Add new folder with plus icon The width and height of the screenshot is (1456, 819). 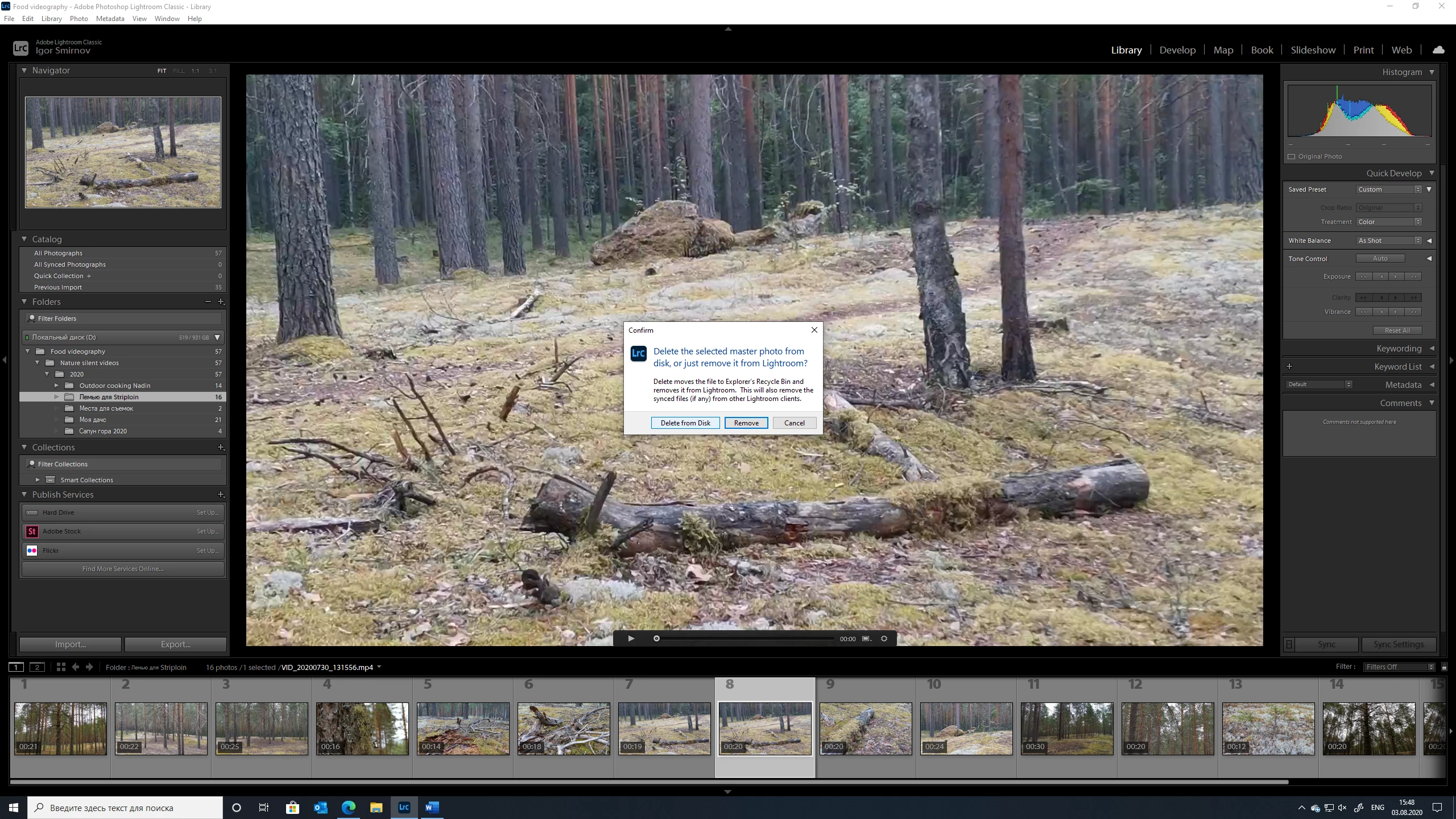coord(221,301)
